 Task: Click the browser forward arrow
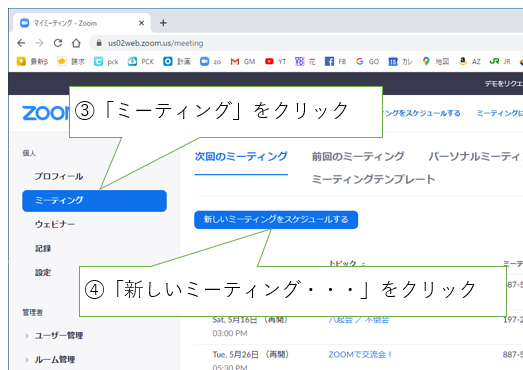(39, 43)
